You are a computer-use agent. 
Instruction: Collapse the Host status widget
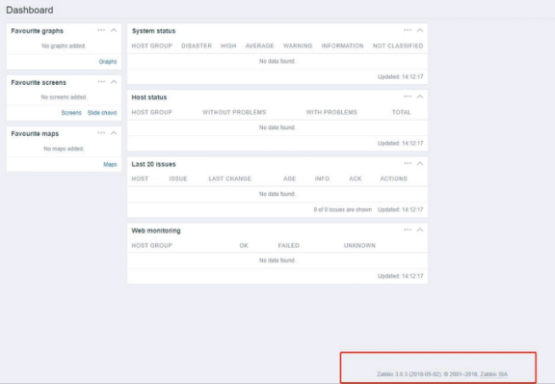(420, 97)
